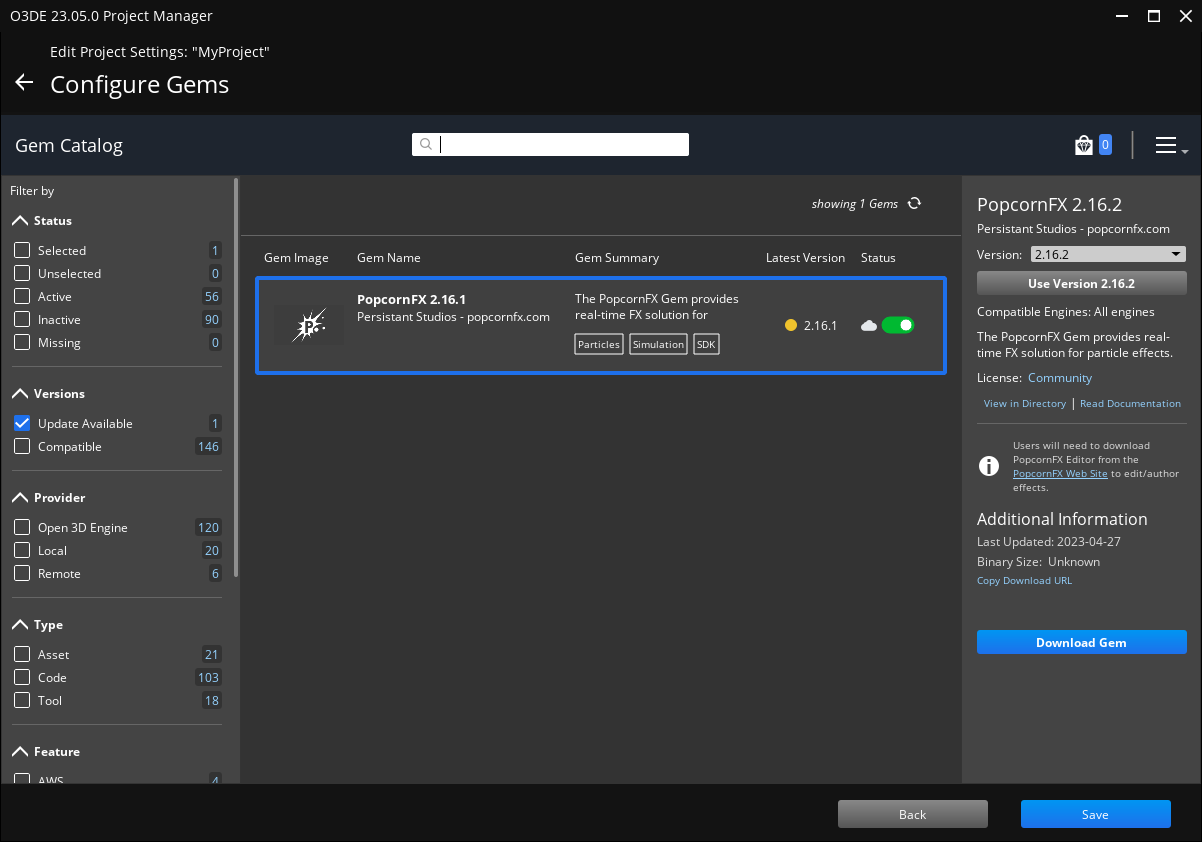Open the Version 2.16.2 dropdown
Viewport: 1202px width, 842px height.
tap(1106, 254)
